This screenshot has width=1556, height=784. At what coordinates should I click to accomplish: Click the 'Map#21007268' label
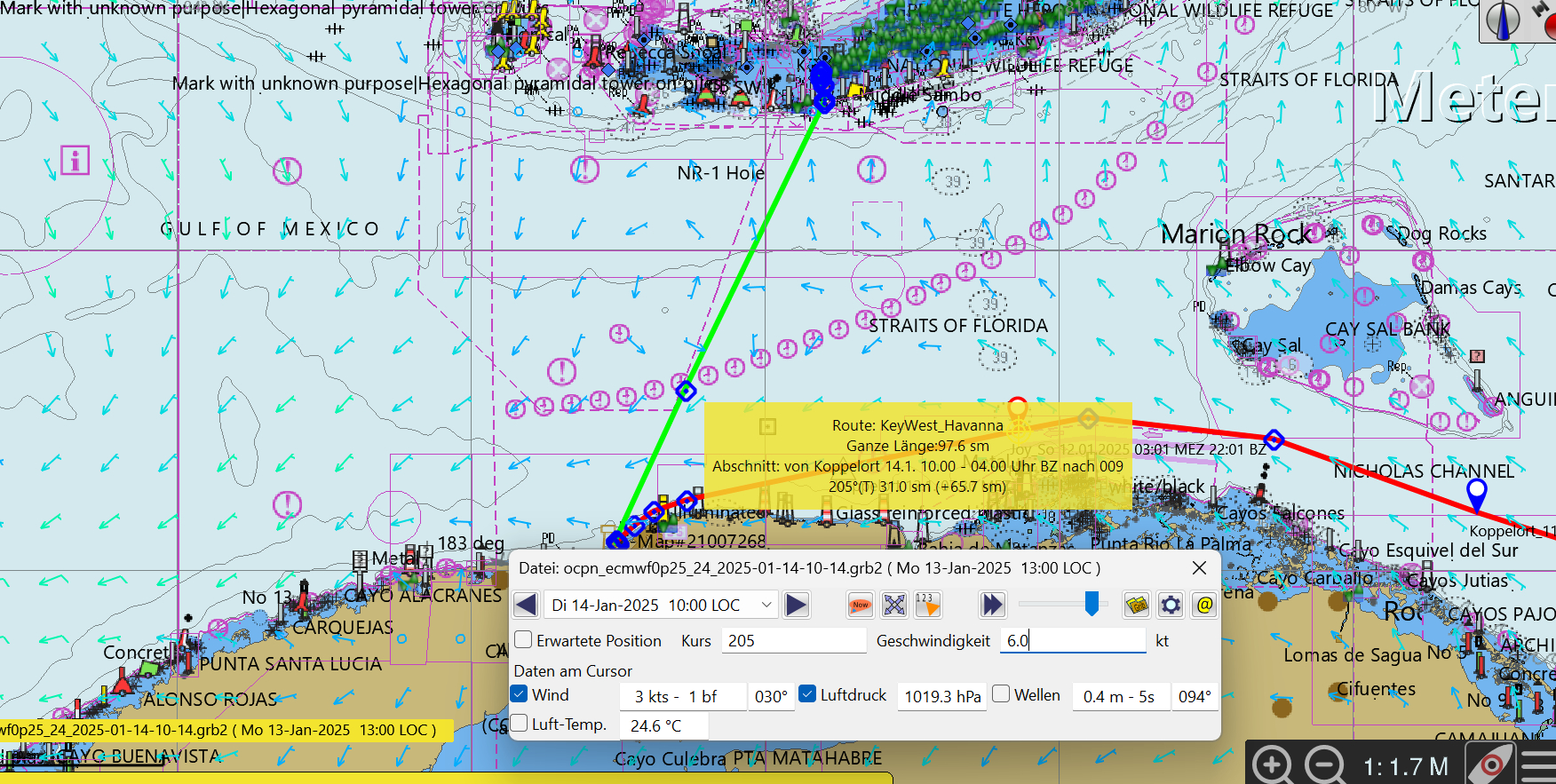(702, 541)
